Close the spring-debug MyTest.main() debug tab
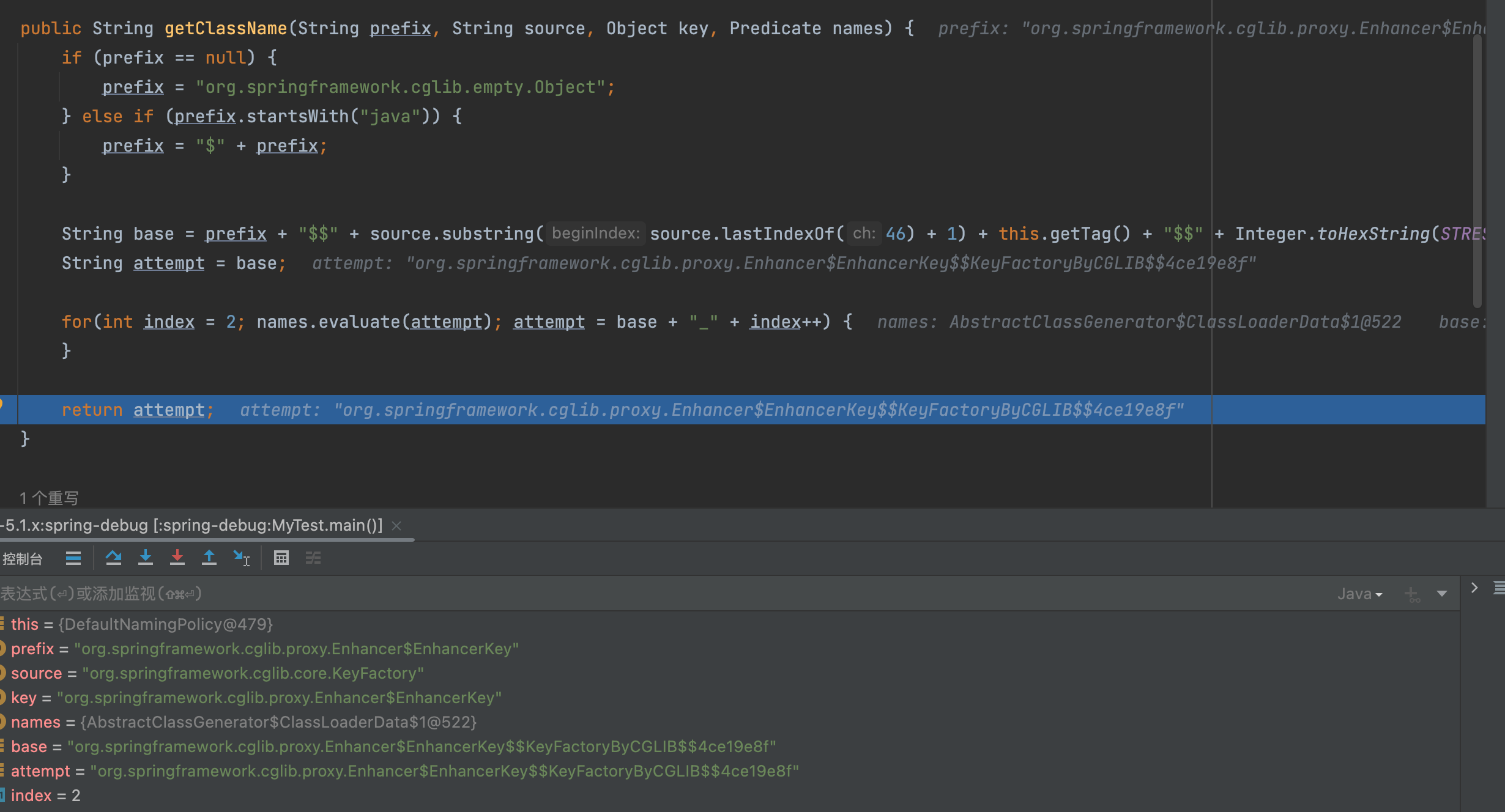The width and height of the screenshot is (1505, 812). [x=396, y=526]
